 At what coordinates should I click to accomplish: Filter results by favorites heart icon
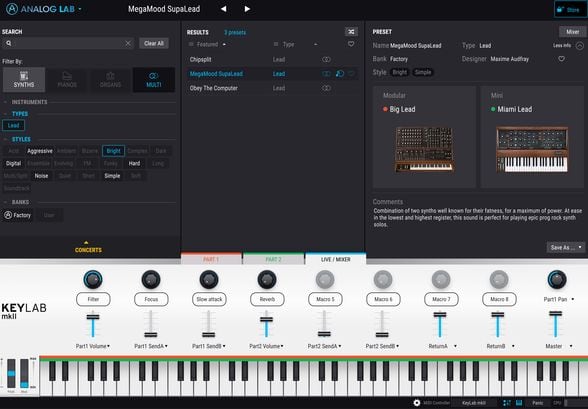351,44
